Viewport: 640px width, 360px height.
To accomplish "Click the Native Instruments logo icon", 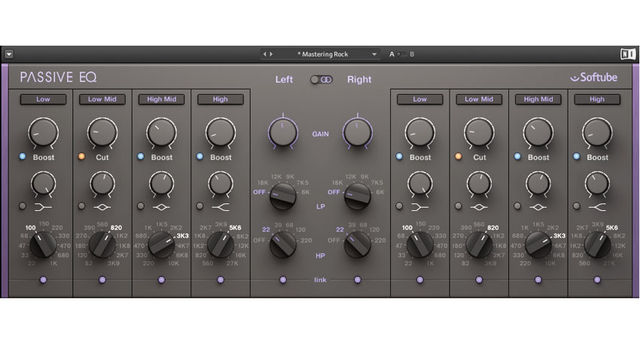I will point(627,54).
